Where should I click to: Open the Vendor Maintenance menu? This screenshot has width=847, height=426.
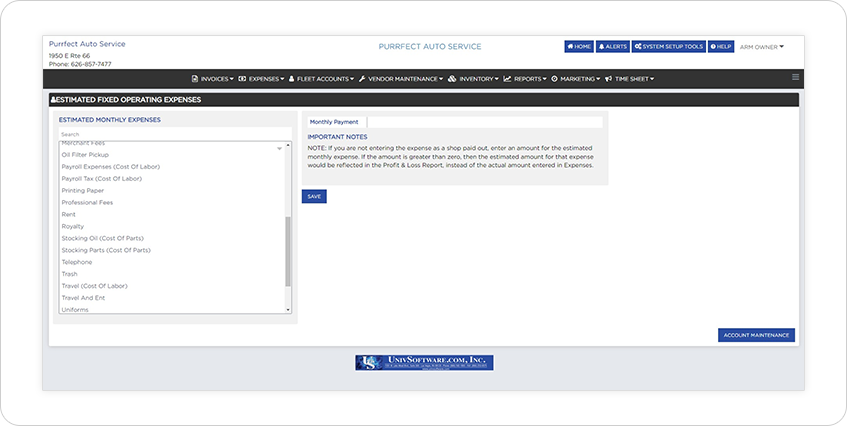coord(400,79)
